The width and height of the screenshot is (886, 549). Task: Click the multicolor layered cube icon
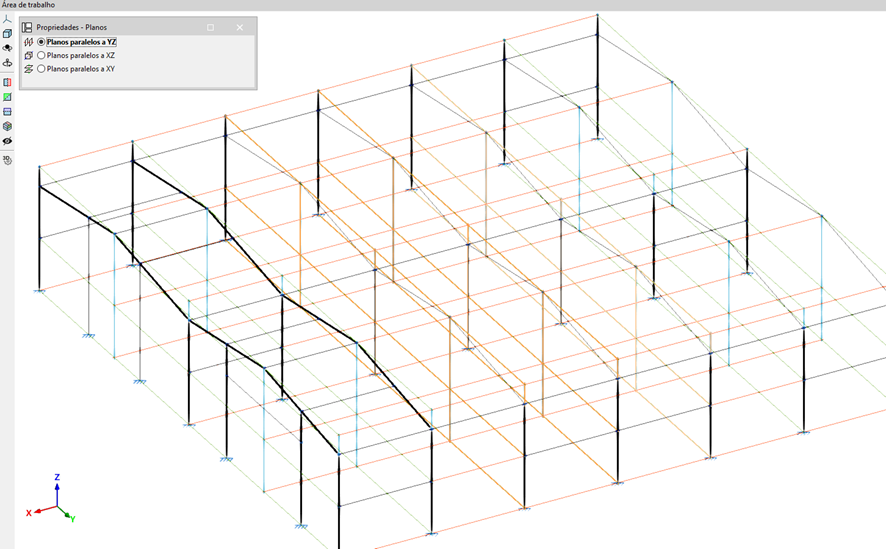click(7, 127)
